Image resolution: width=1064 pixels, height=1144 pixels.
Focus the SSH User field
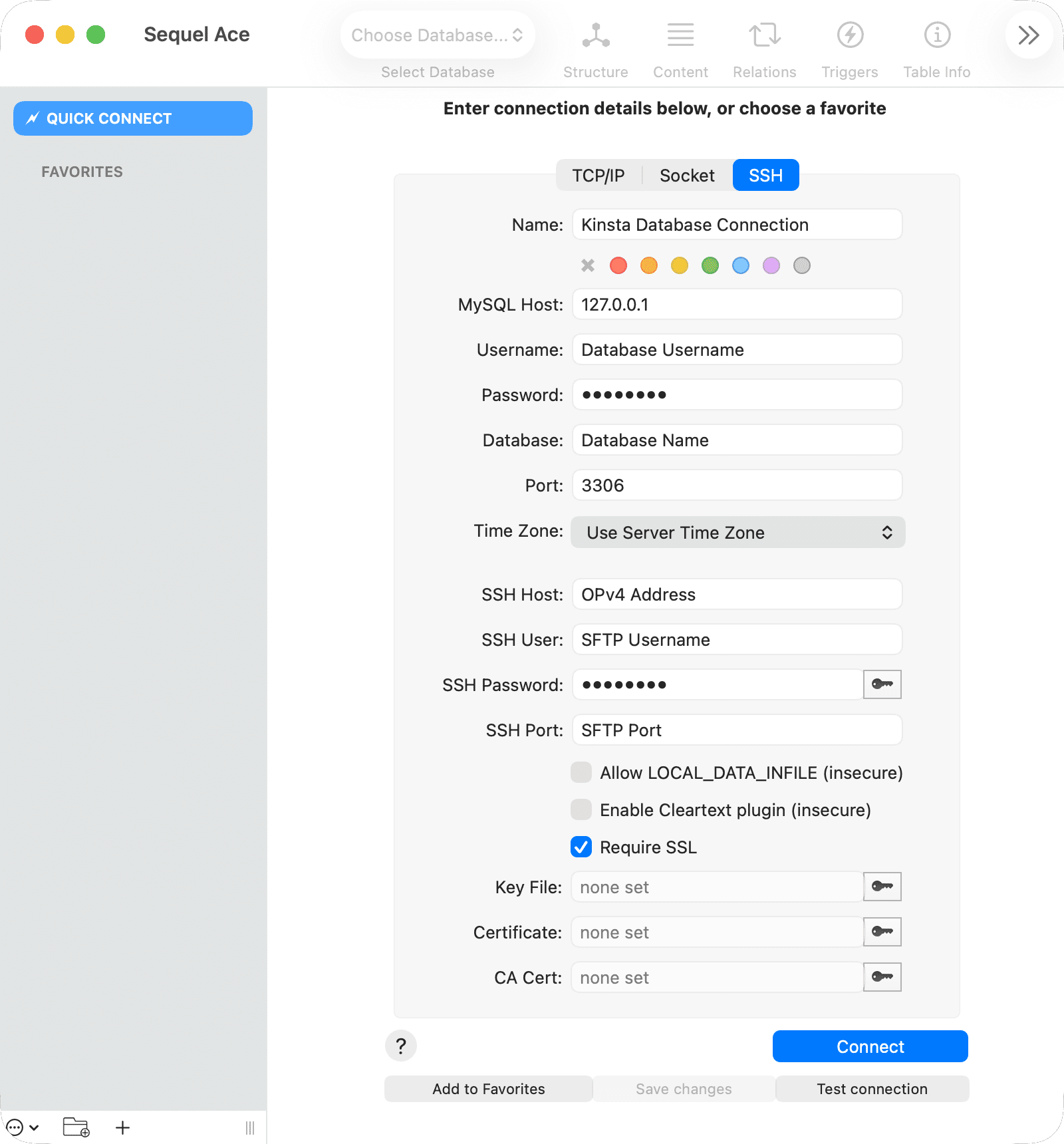737,640
